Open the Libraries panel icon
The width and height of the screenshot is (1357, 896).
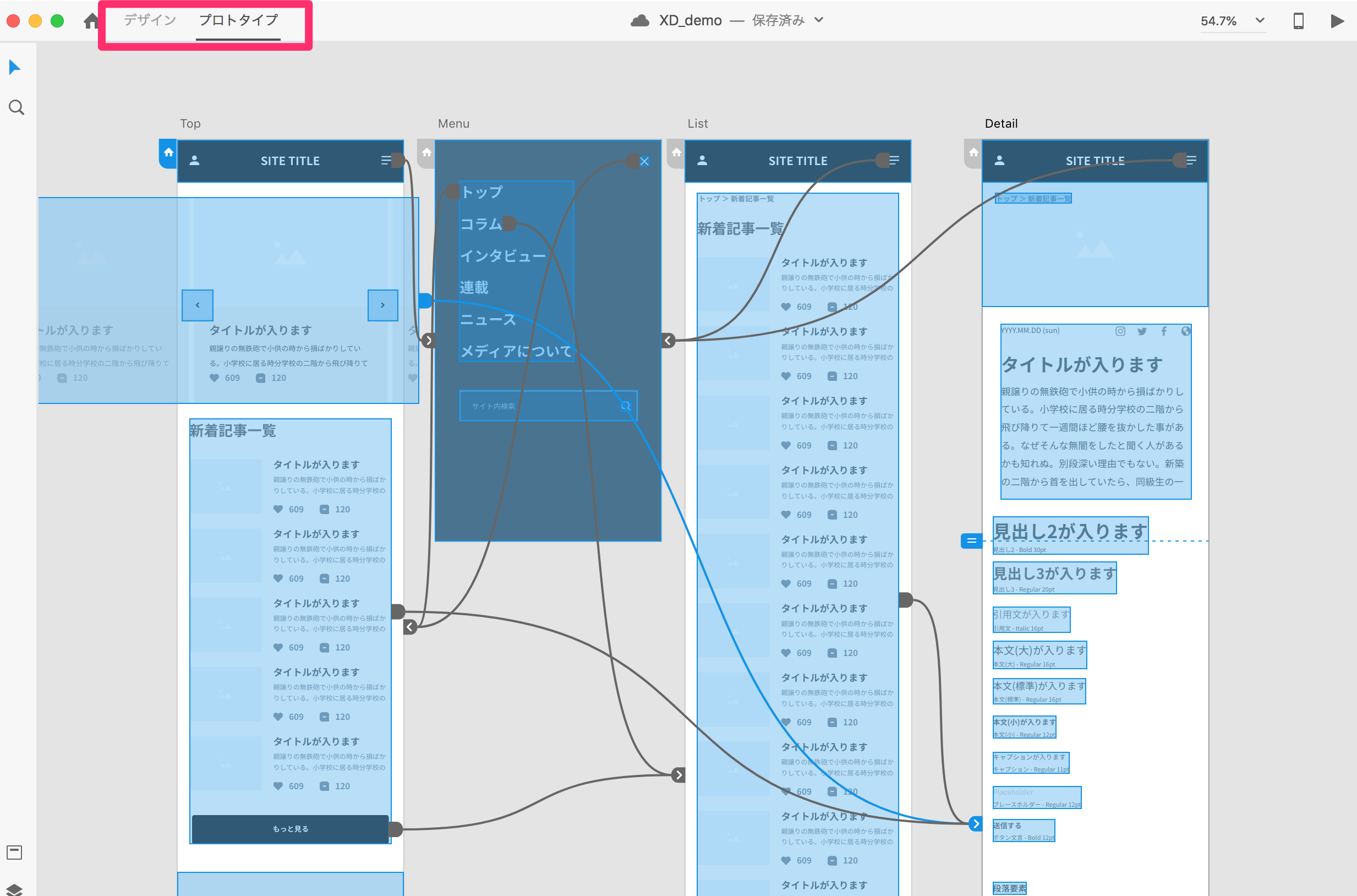14,852
